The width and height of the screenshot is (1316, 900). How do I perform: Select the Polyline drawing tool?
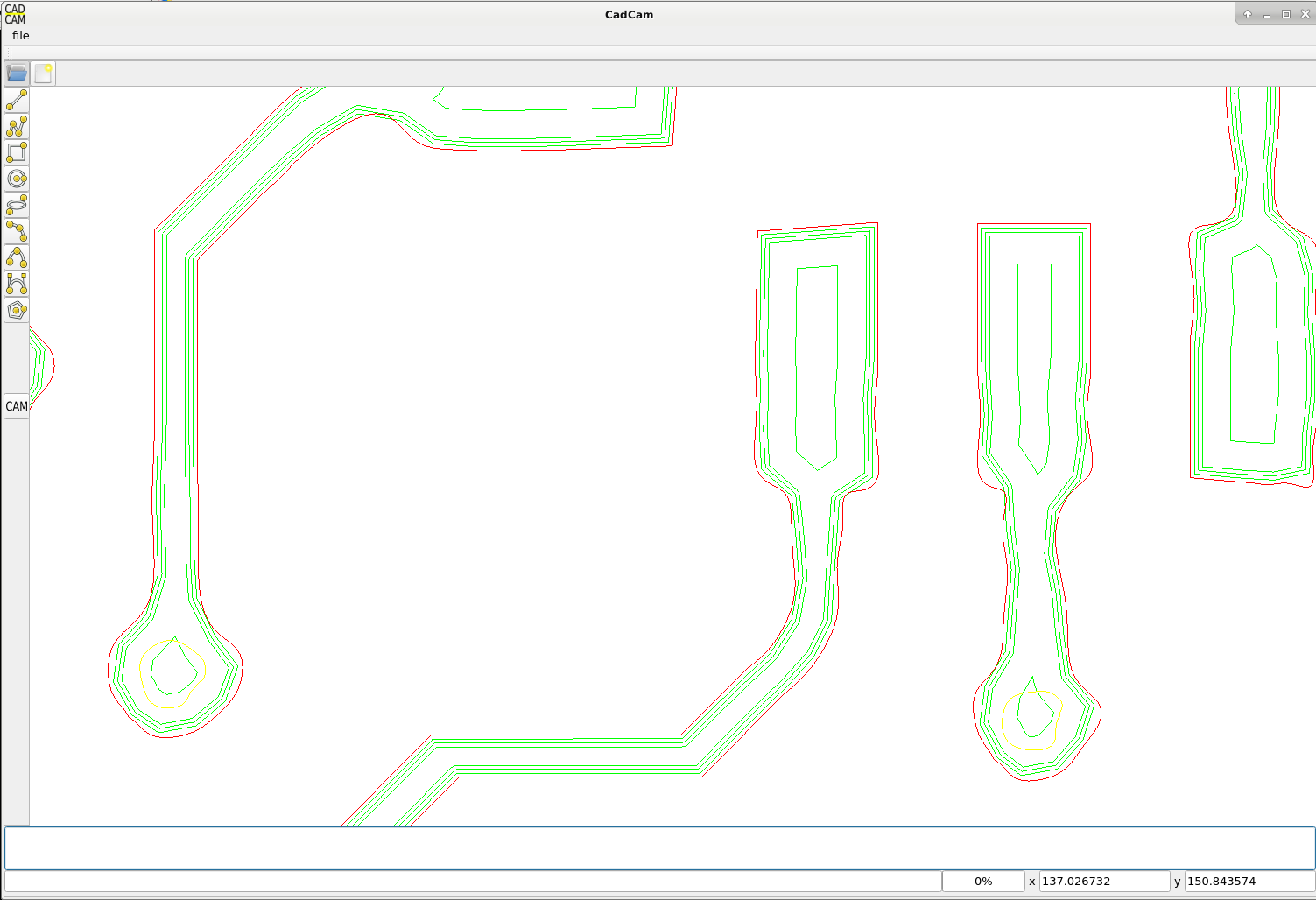pos(17,127)
